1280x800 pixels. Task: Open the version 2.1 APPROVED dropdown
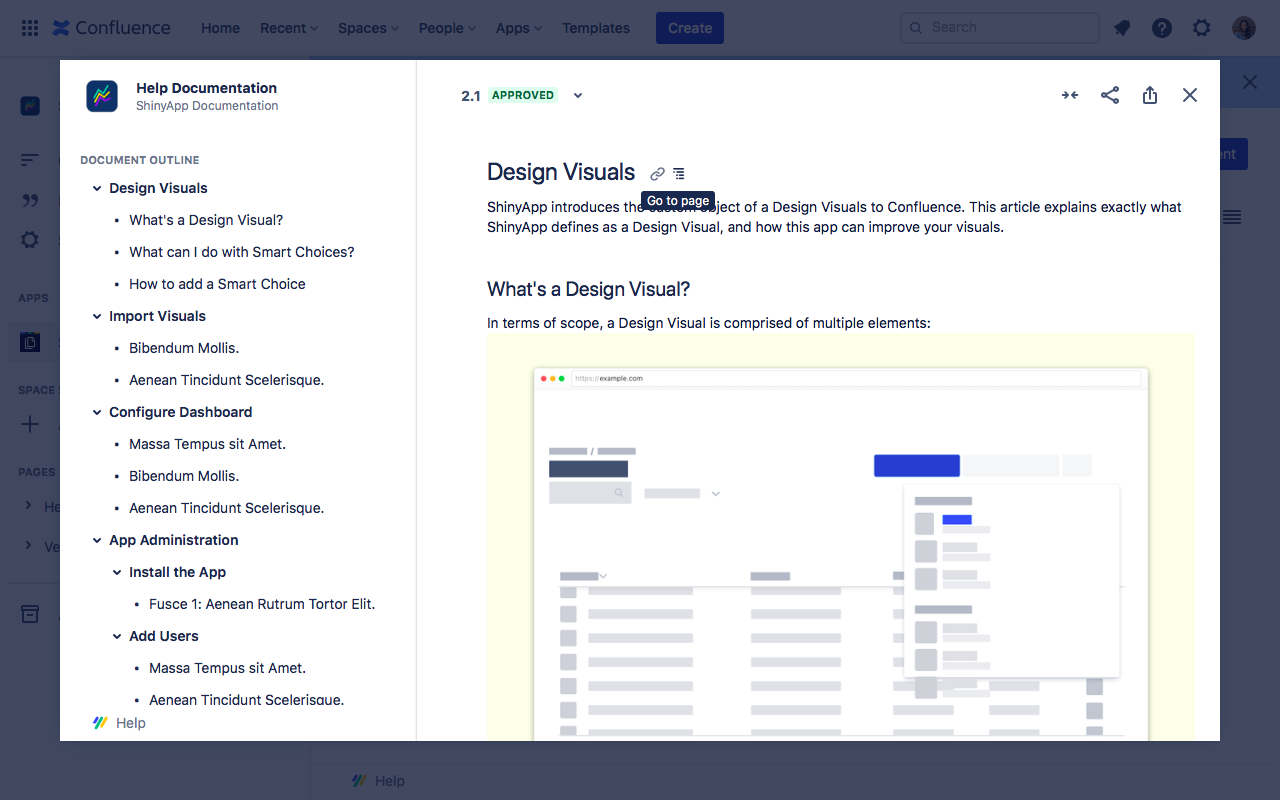[x=577, y=95]
